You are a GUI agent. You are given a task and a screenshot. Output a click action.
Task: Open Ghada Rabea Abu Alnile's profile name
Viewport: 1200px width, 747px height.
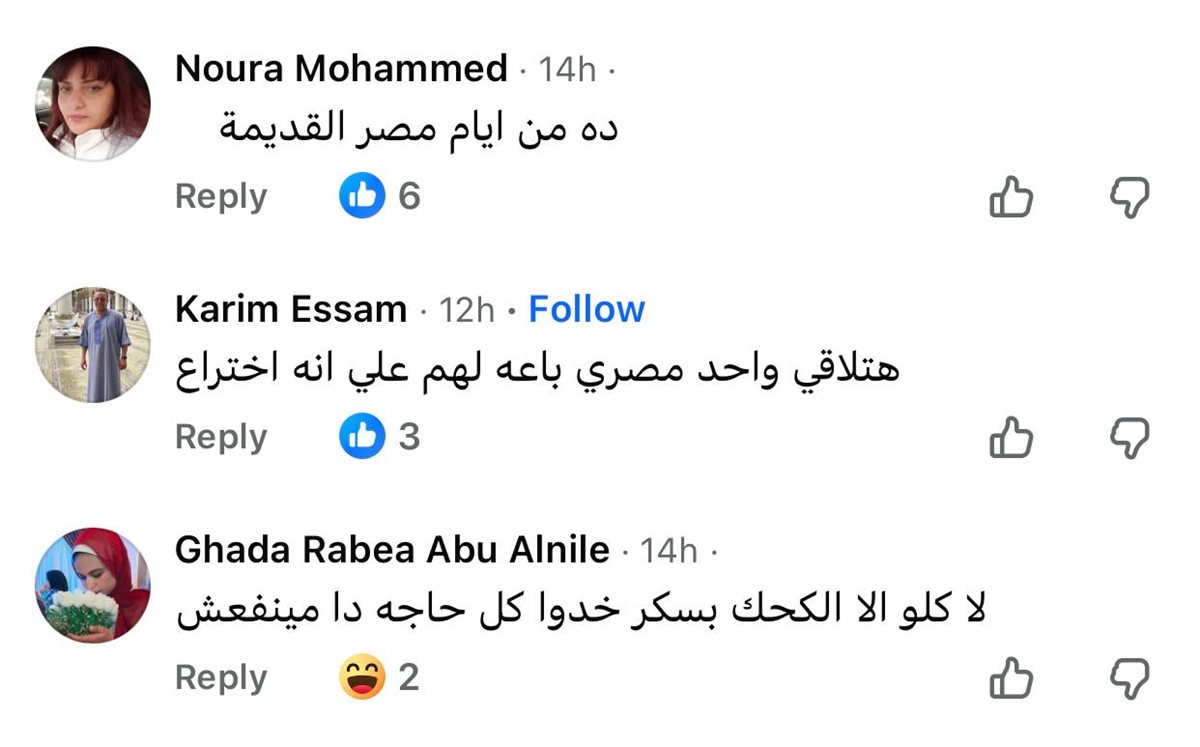tap(392, 550)
